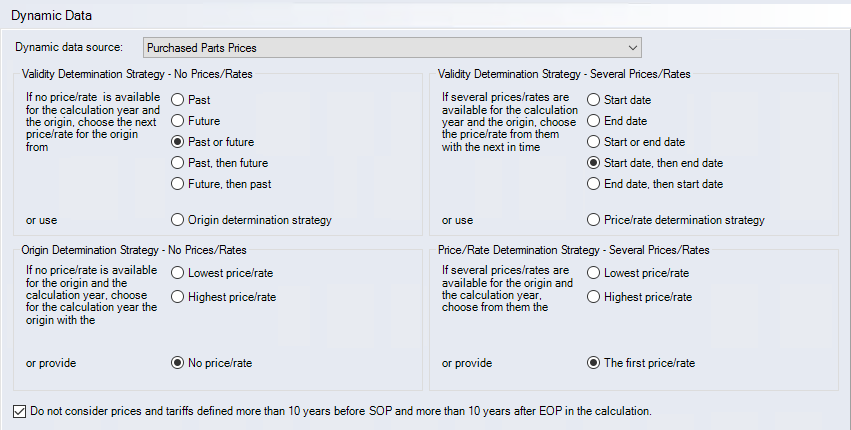Viewport: 851px width, 430px height.
Task: Uncheck the 10 years SOP/EOP checkbox
Action: [x=22, y=411]
